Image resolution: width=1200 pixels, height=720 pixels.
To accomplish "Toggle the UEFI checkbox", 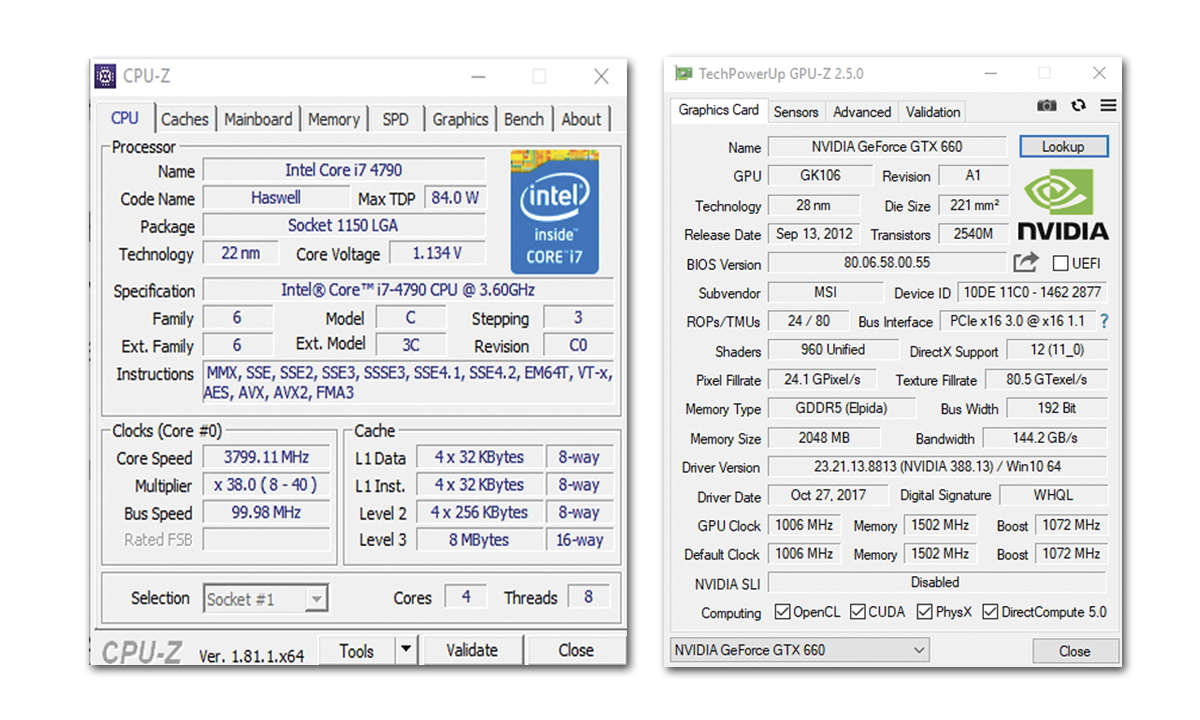I will (1061, 264).
